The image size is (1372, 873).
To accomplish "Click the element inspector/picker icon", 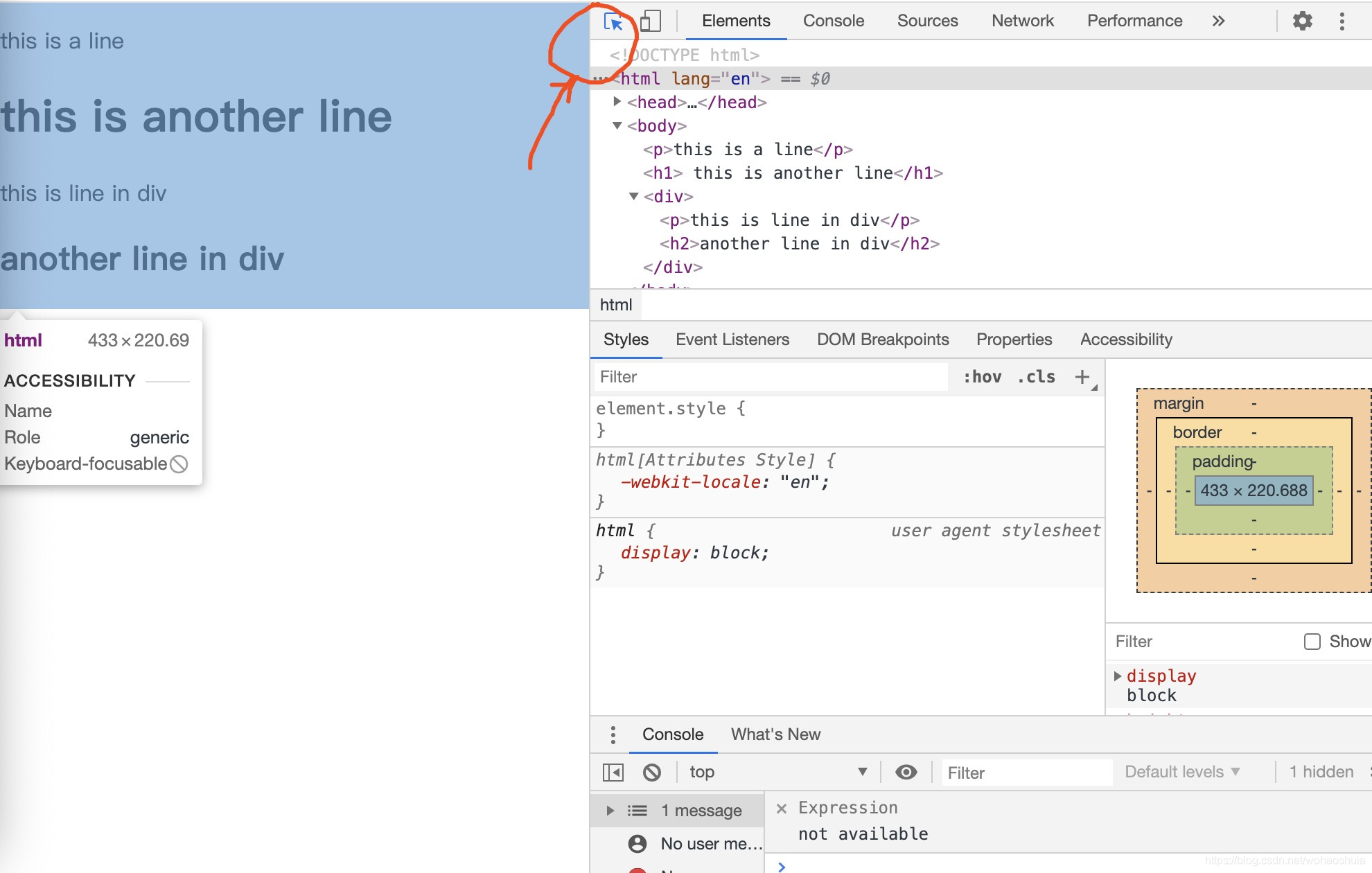I will pos(613,20).
